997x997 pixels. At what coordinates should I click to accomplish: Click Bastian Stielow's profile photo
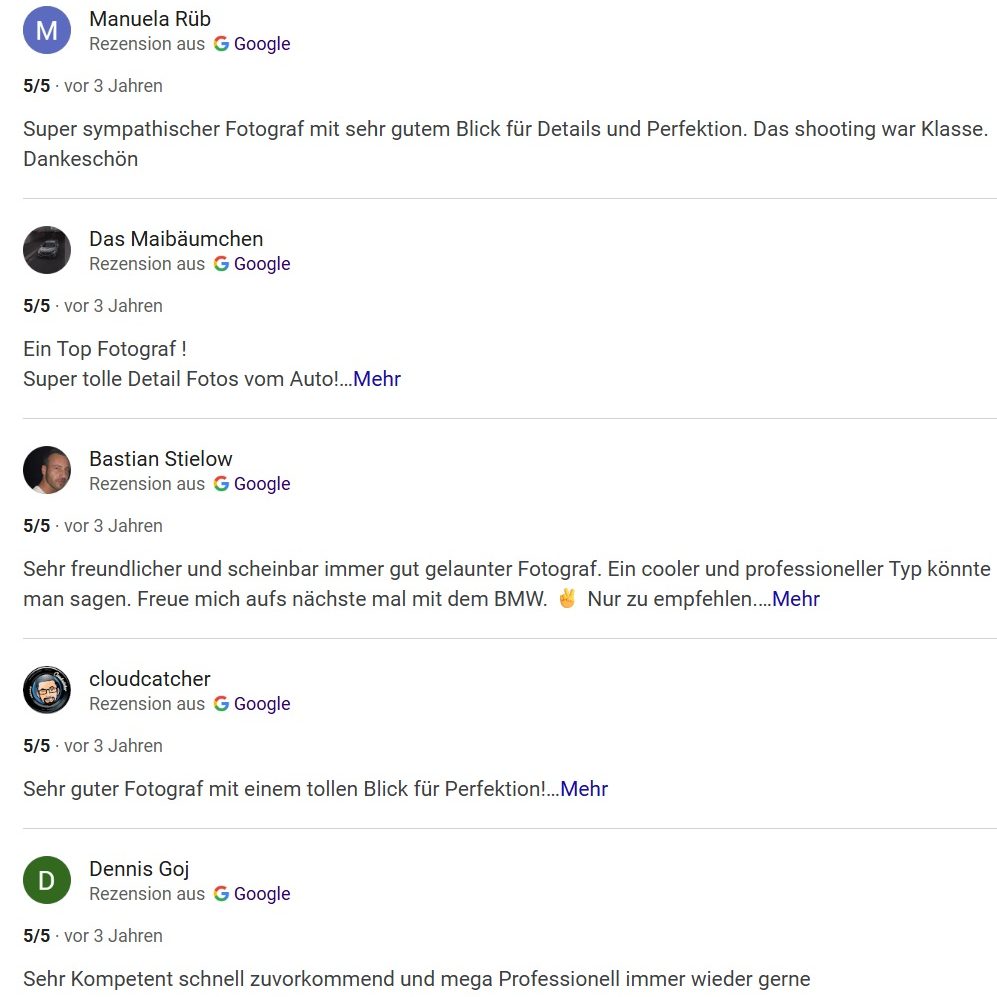click(x=47, y=470)
